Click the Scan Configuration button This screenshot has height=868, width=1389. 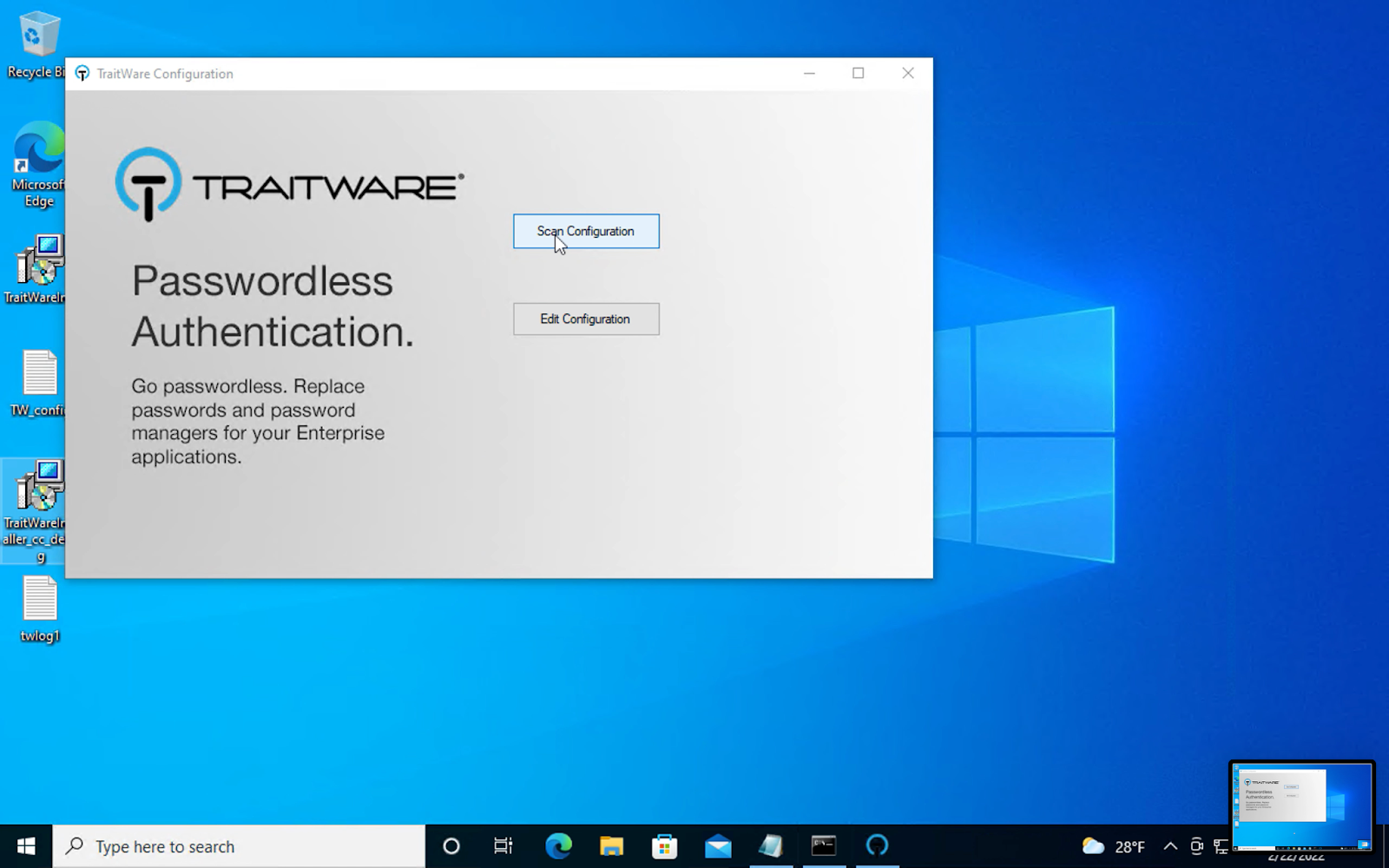(586, 231)
